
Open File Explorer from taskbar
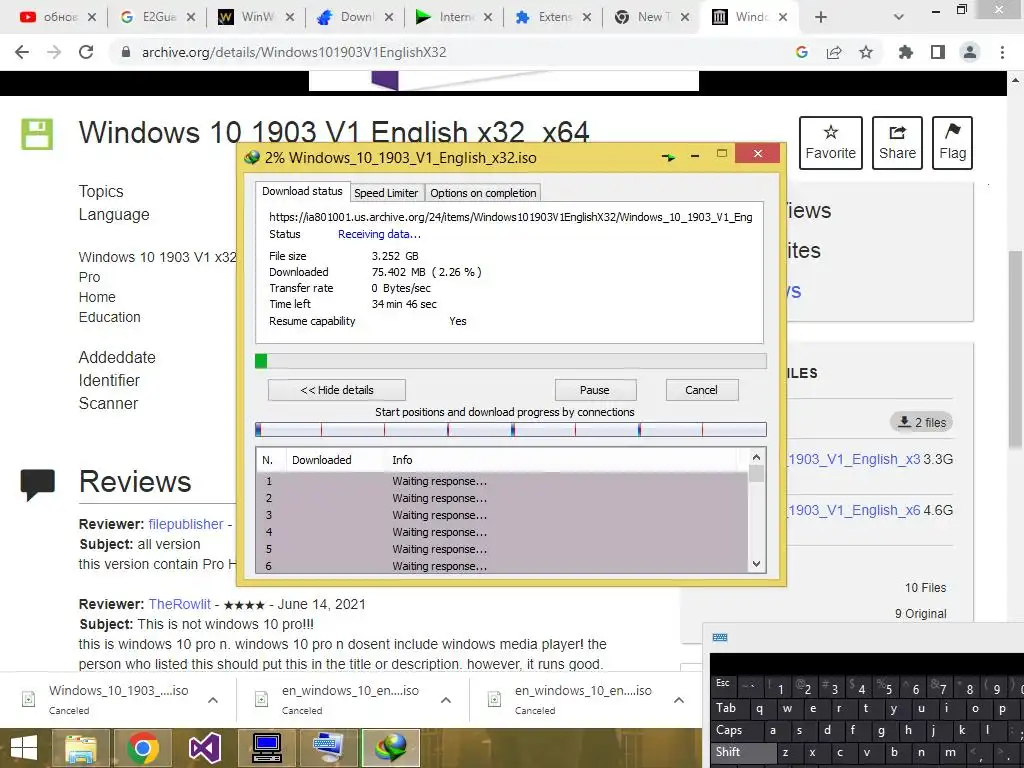pos(80,748)
